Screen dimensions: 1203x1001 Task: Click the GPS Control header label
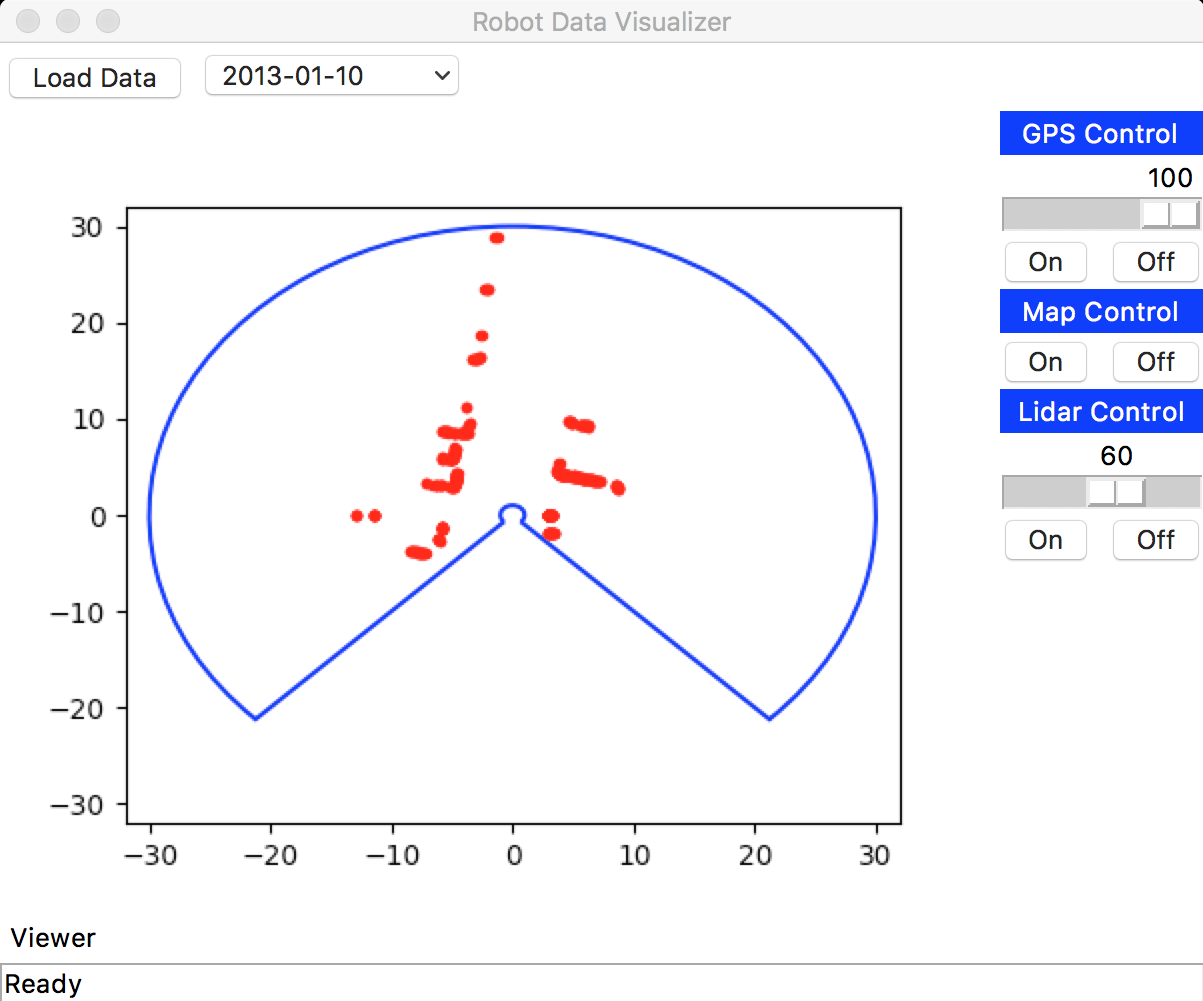point(1101,134)
